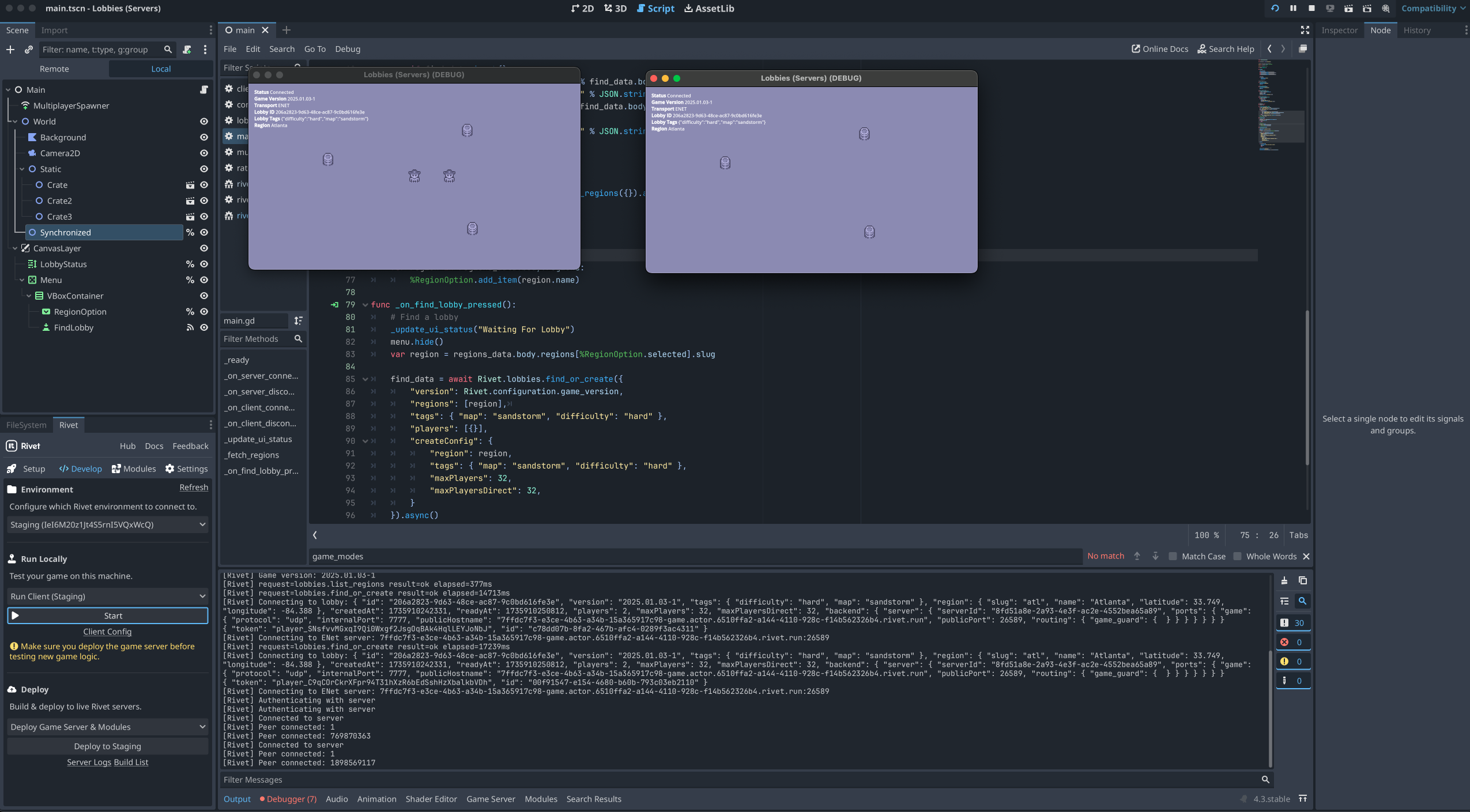Hide the Background node with eye icon
The height and width of the screenshot is (812, 1470).
(203, 137)
